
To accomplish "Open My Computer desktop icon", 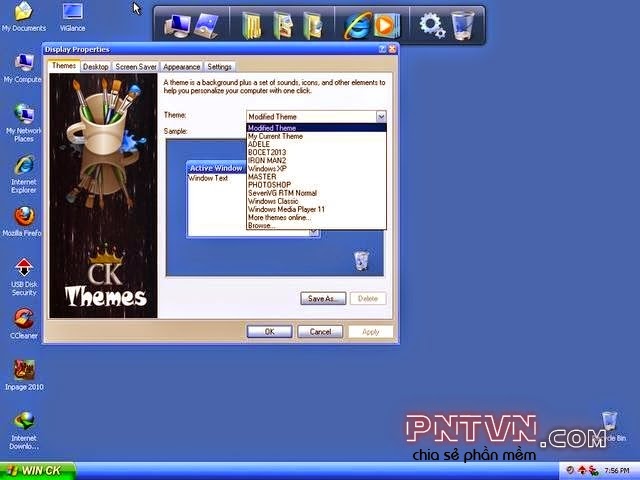I will (22, 68).
